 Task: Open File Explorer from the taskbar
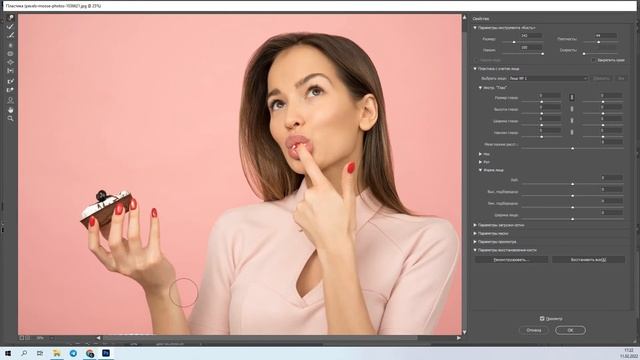[x=57, y=353]
